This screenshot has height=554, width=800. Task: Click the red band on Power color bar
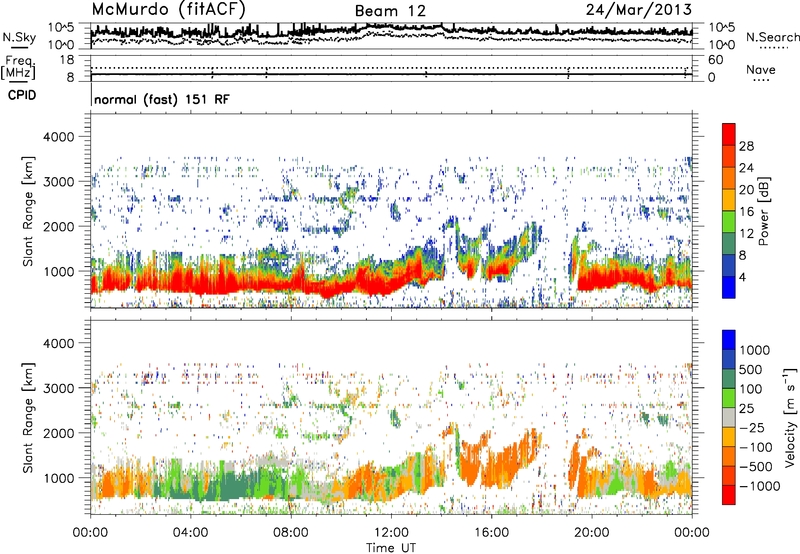(x=729, y=134)
